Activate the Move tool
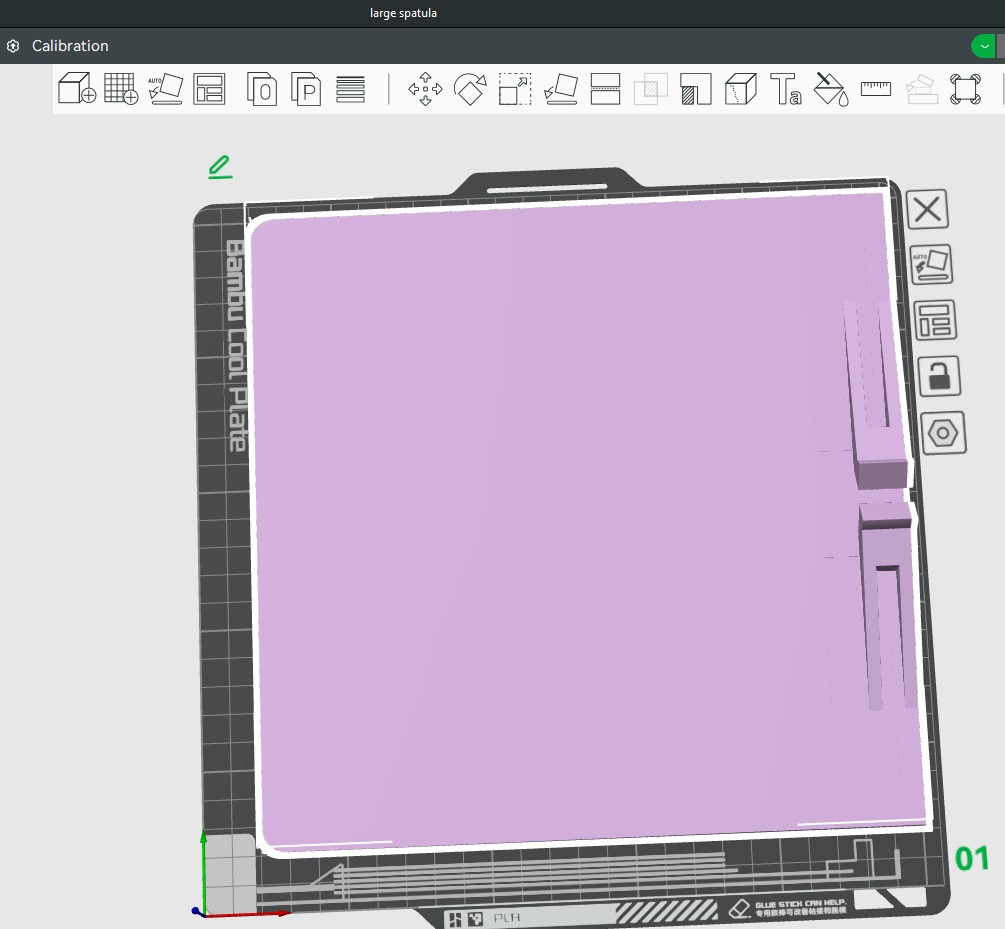 (425, 88)
